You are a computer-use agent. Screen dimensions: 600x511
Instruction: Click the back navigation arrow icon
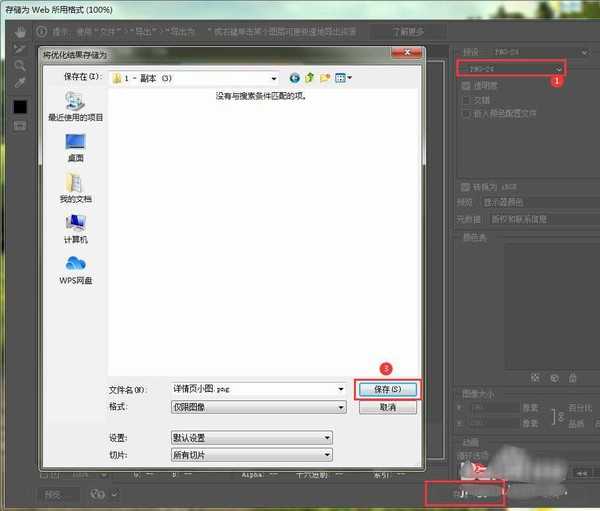[295, 77]
